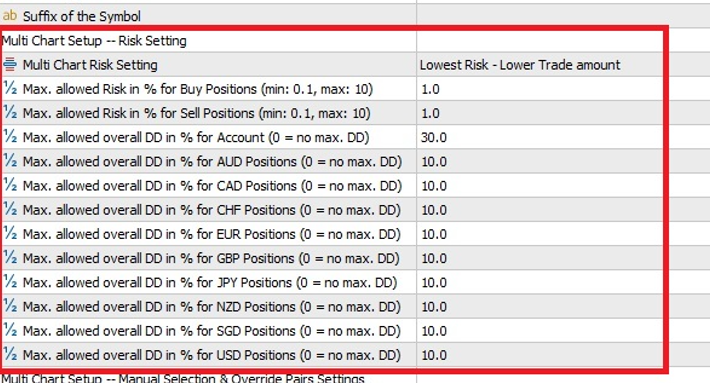Edit the CHF Positions DD value 10.0
The height and width of the screenshot is (383, 710).
[434, 210]
